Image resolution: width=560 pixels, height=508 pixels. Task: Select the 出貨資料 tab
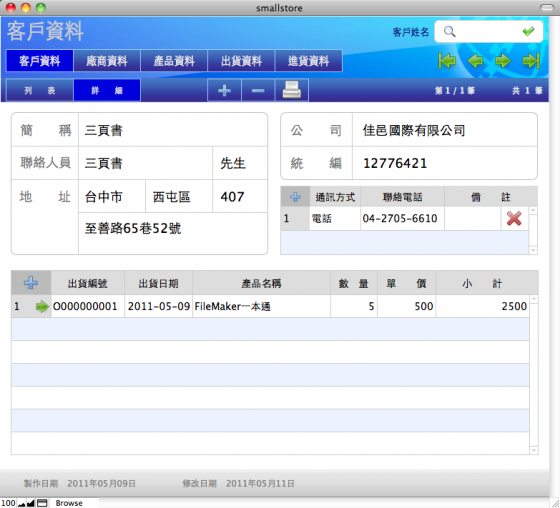coord(241,61)
